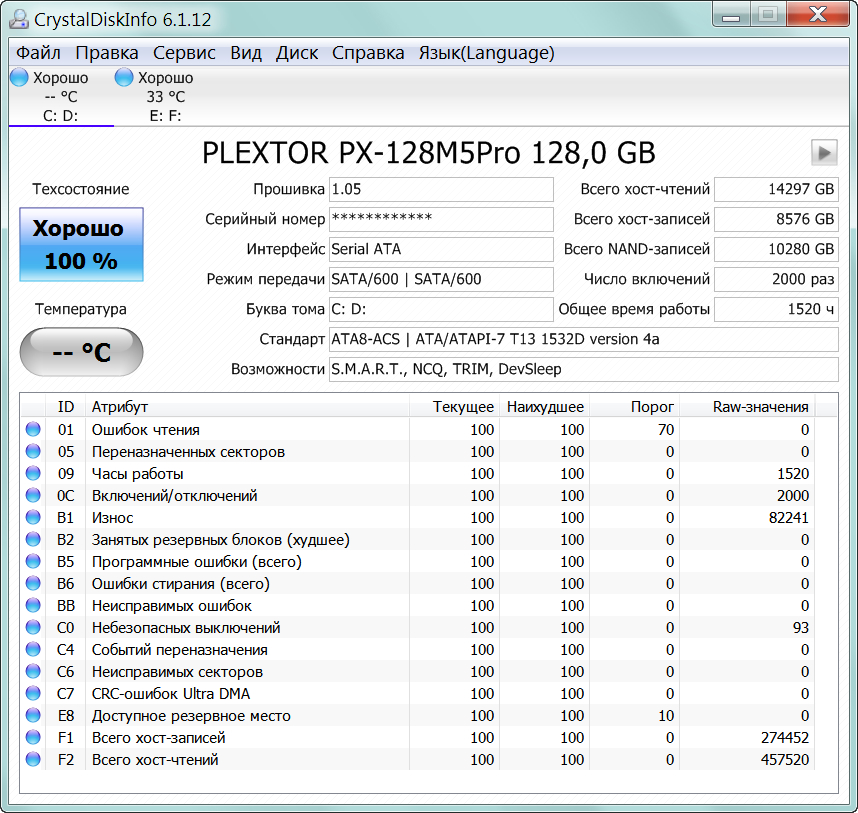This screenshot has width=858, height=813.
Task: Click status icon of row F1 Всего хост-записей
Action: pos(33,737)
